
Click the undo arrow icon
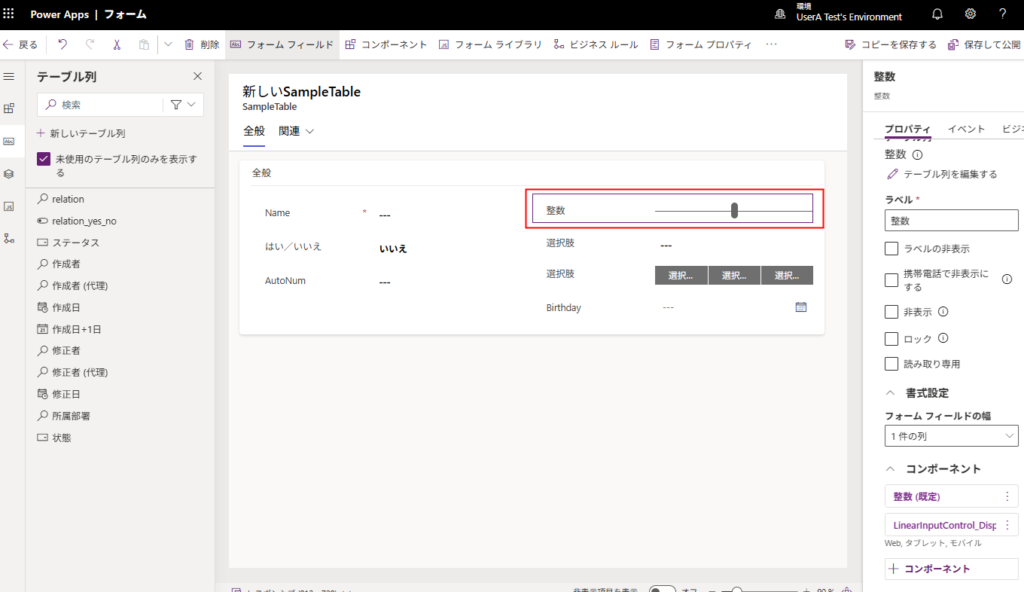(x=63, y=45)
